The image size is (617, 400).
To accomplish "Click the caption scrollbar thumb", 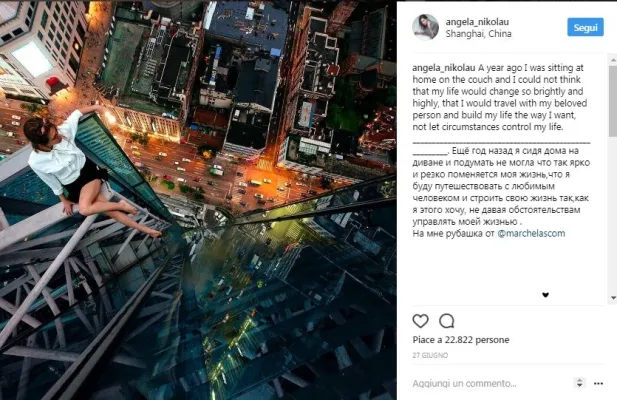I will point(613,101).
